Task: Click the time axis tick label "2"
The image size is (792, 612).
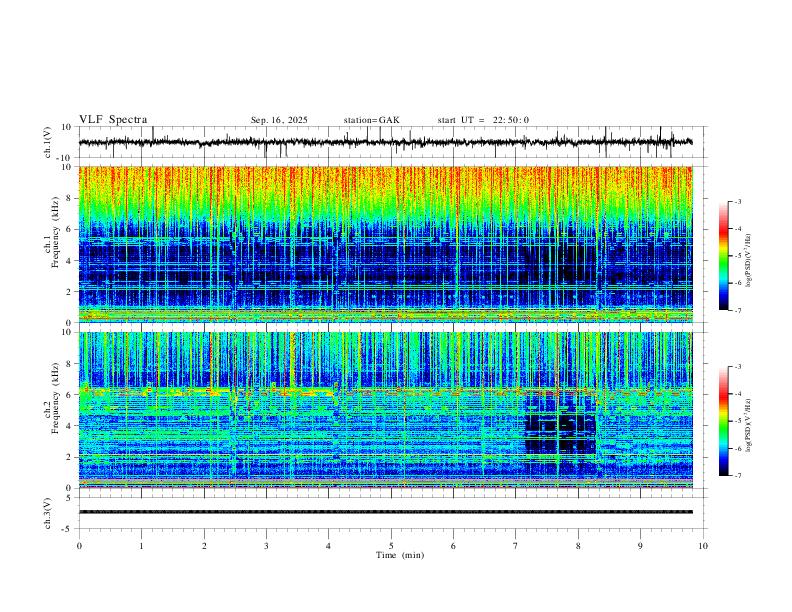Action: [204, 546]
